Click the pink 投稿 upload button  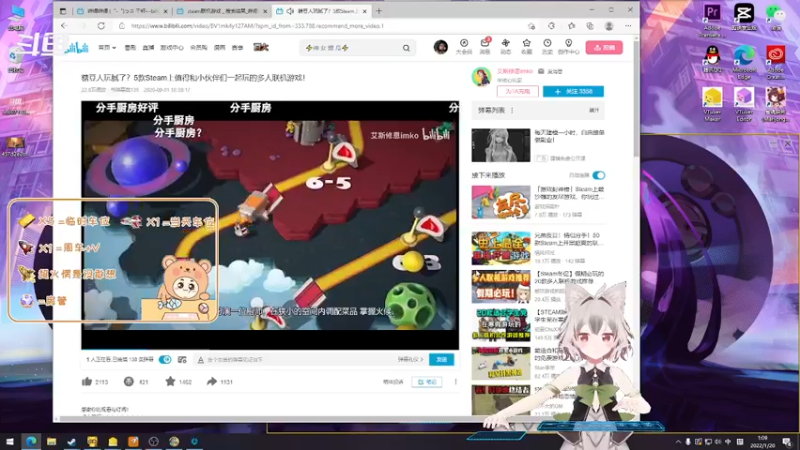[x=604, y=47]
